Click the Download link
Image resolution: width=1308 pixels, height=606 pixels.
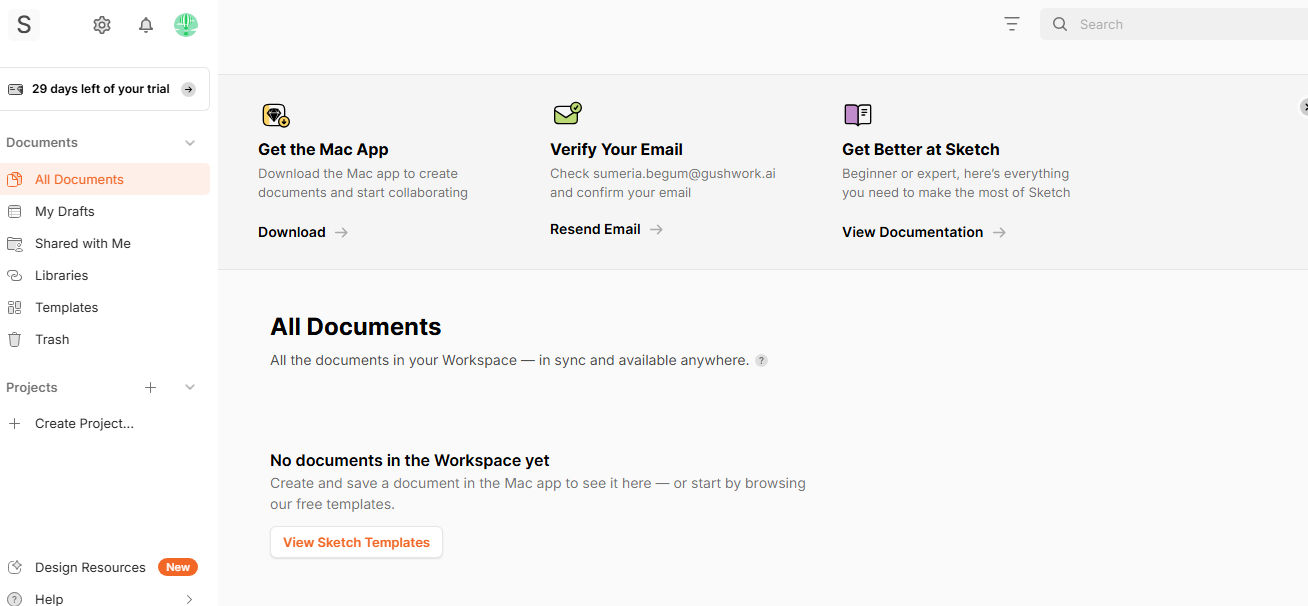coord(303,232)
